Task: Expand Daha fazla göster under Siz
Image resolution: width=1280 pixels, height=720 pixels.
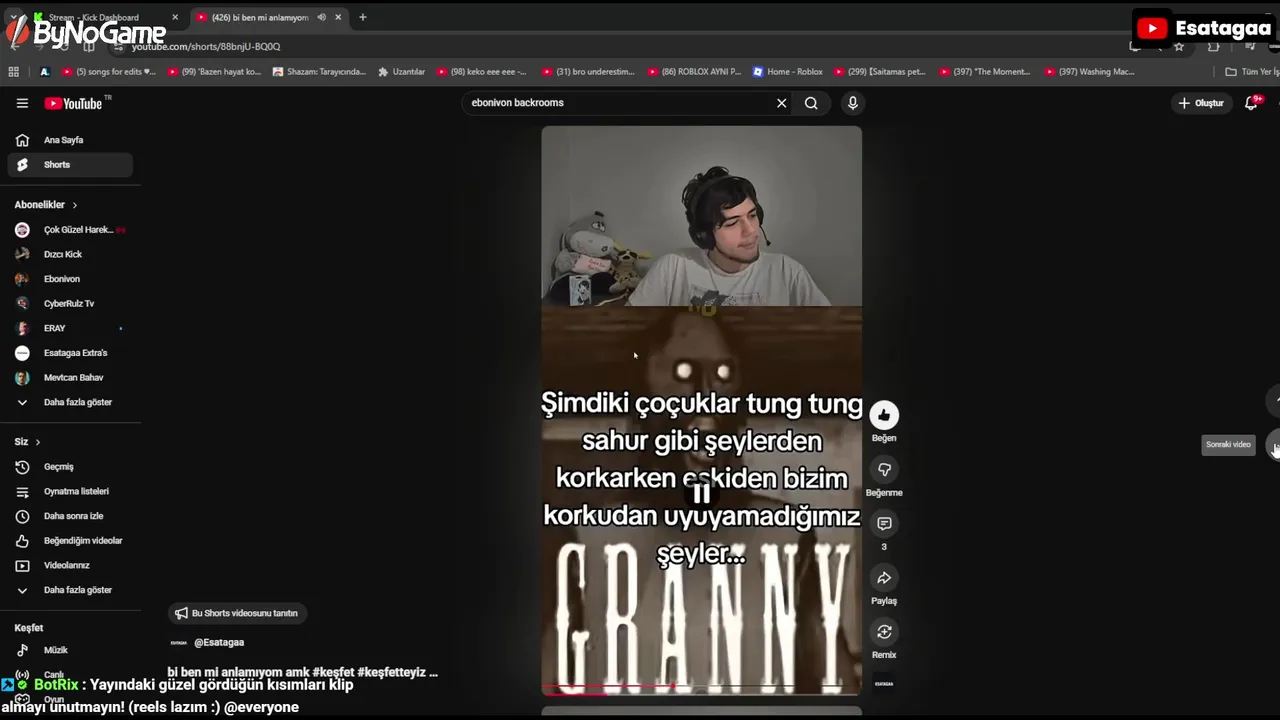Action: tap(70, 590)
